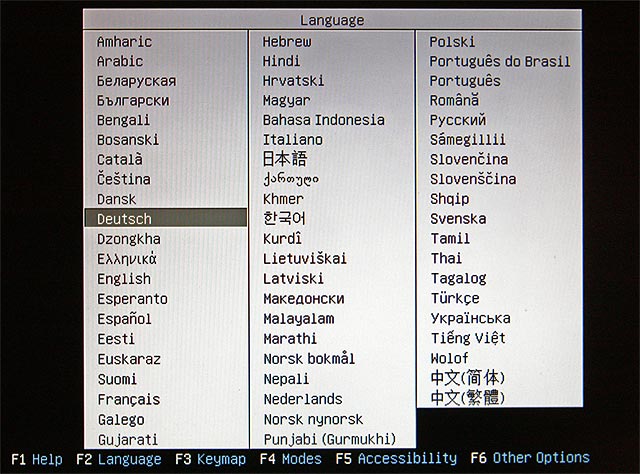
Task: Pick Galego language
Action: pos(121,420)
